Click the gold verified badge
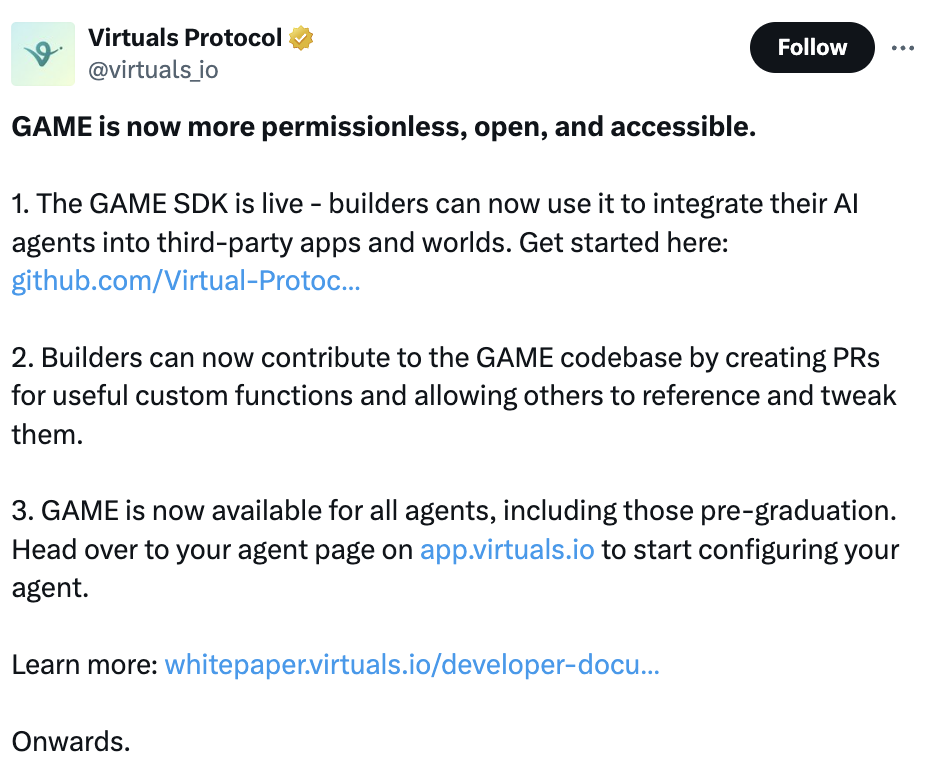Viewport: 938px width, 770px height. (x=301, y=38)
